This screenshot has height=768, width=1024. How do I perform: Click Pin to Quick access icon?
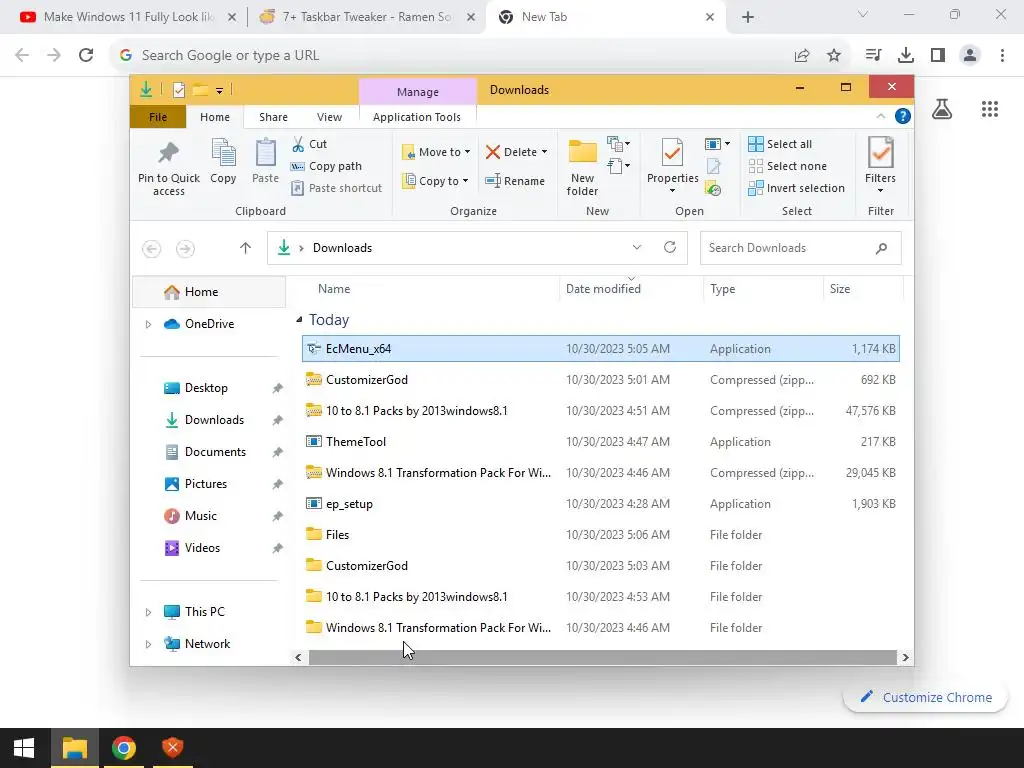168,153
